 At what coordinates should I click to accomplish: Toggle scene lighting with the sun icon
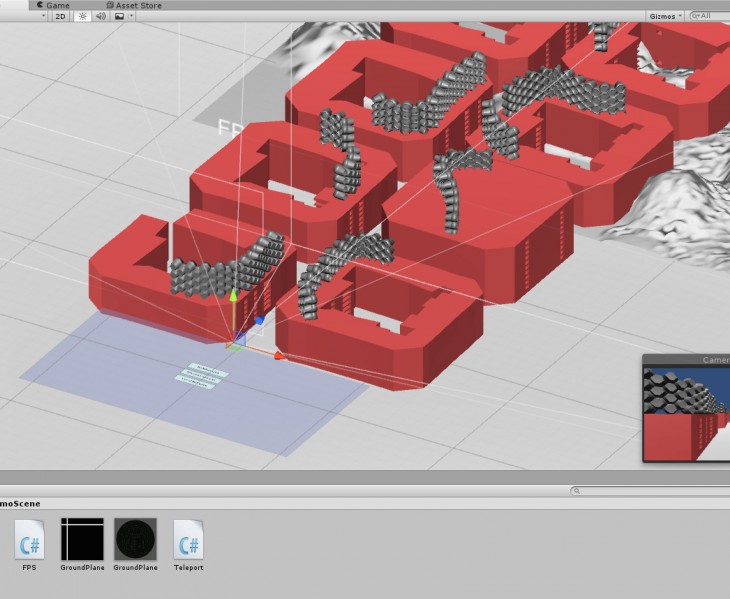coord(82,16)
